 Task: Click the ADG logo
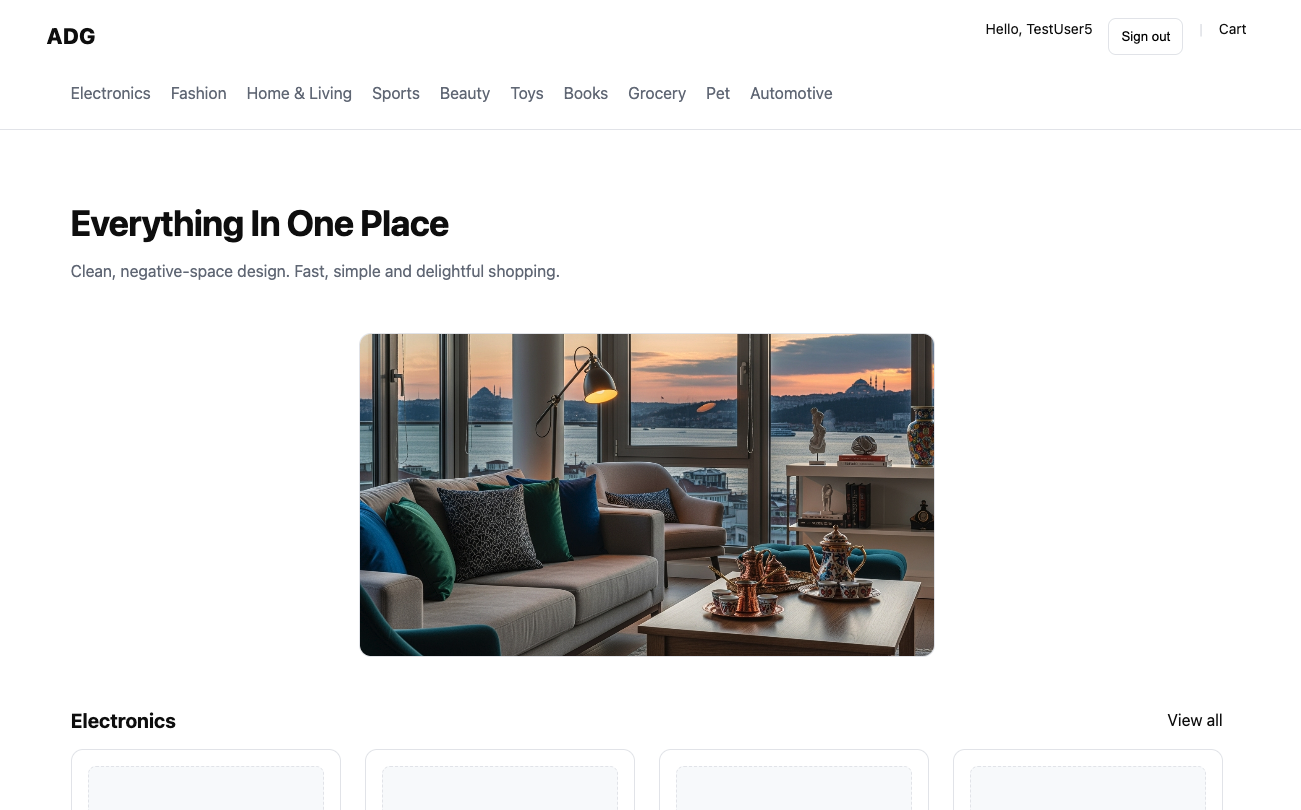(71, 37)
